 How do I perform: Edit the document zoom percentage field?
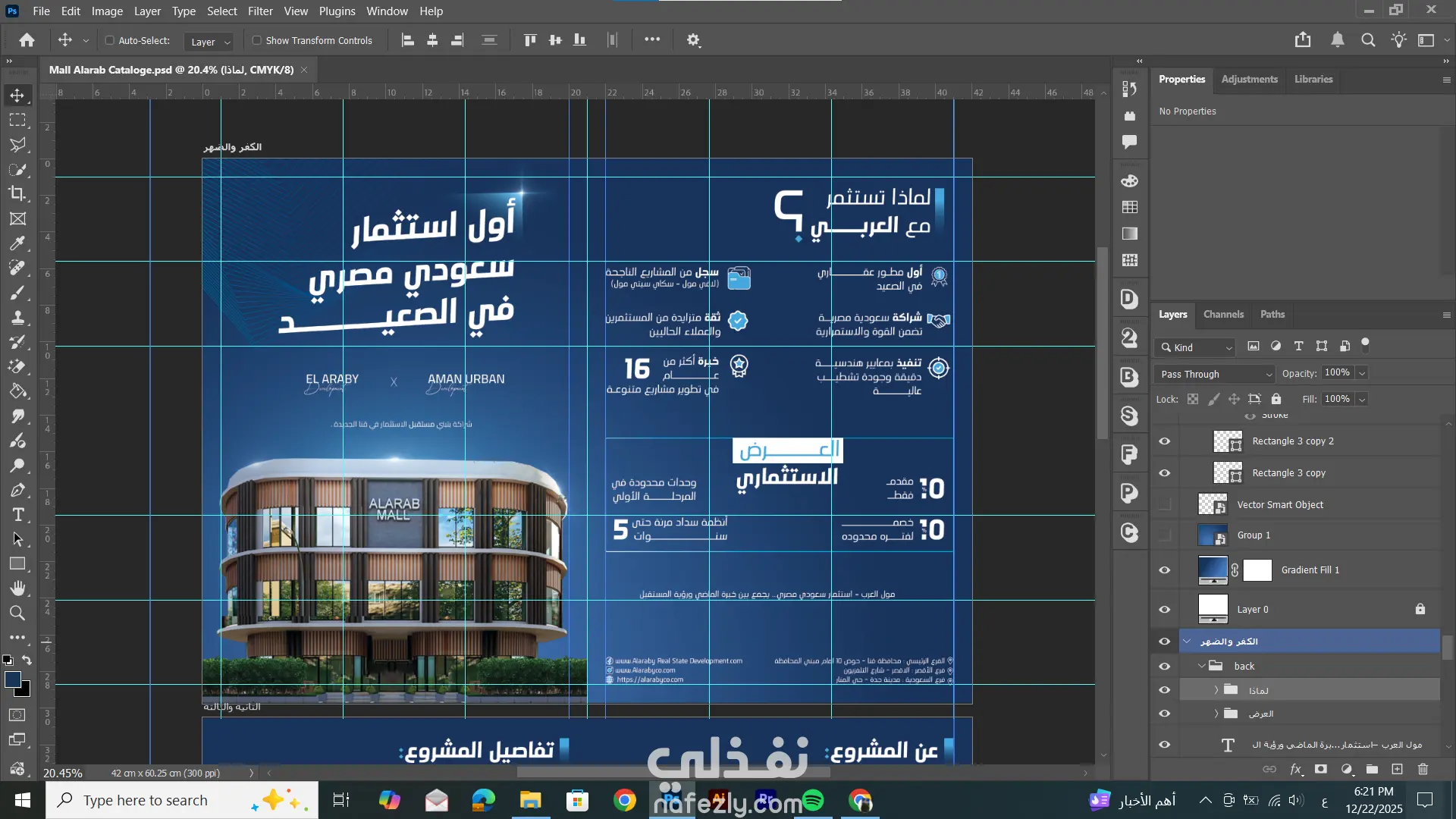pyautogui.click(x=63, y=773)
